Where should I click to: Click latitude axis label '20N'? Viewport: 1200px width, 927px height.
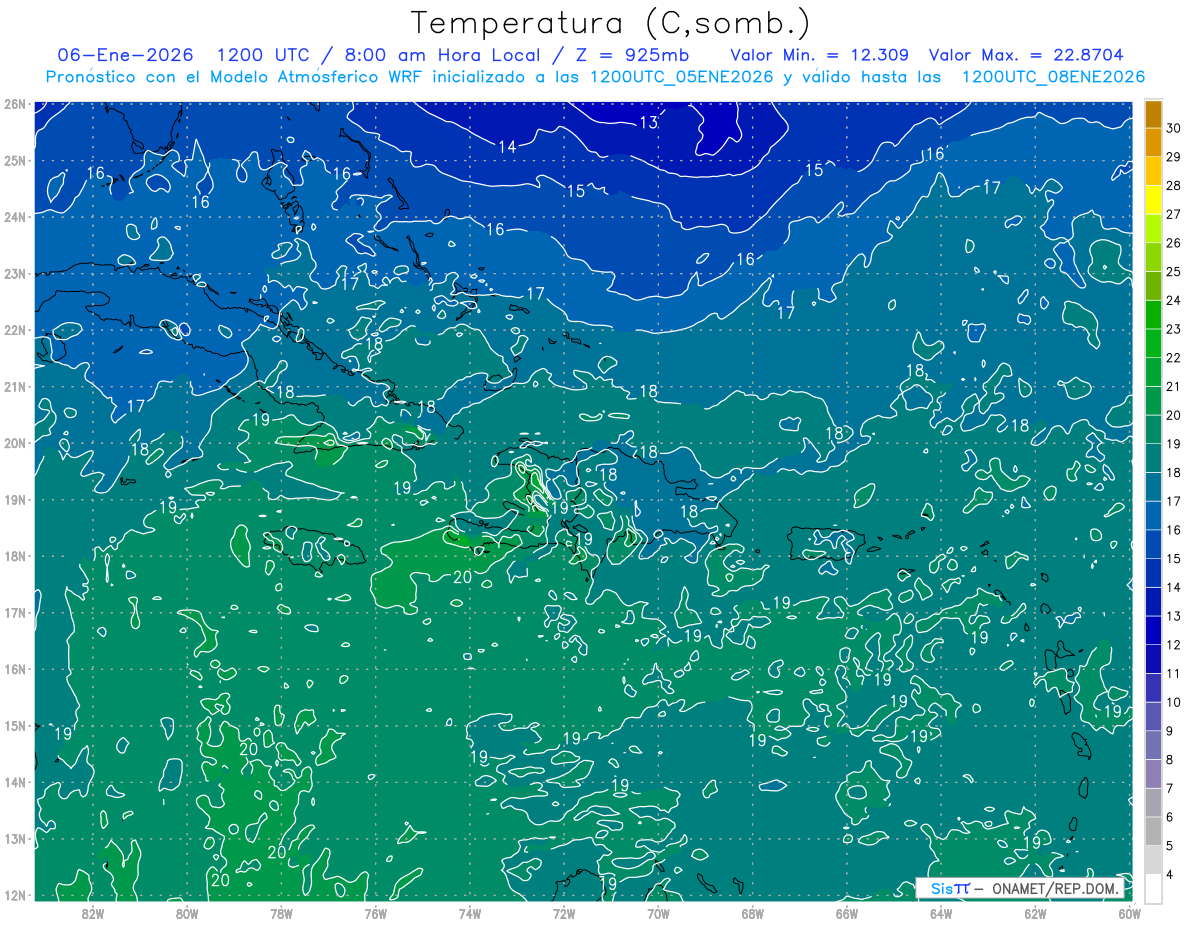(x=15, y=443)
